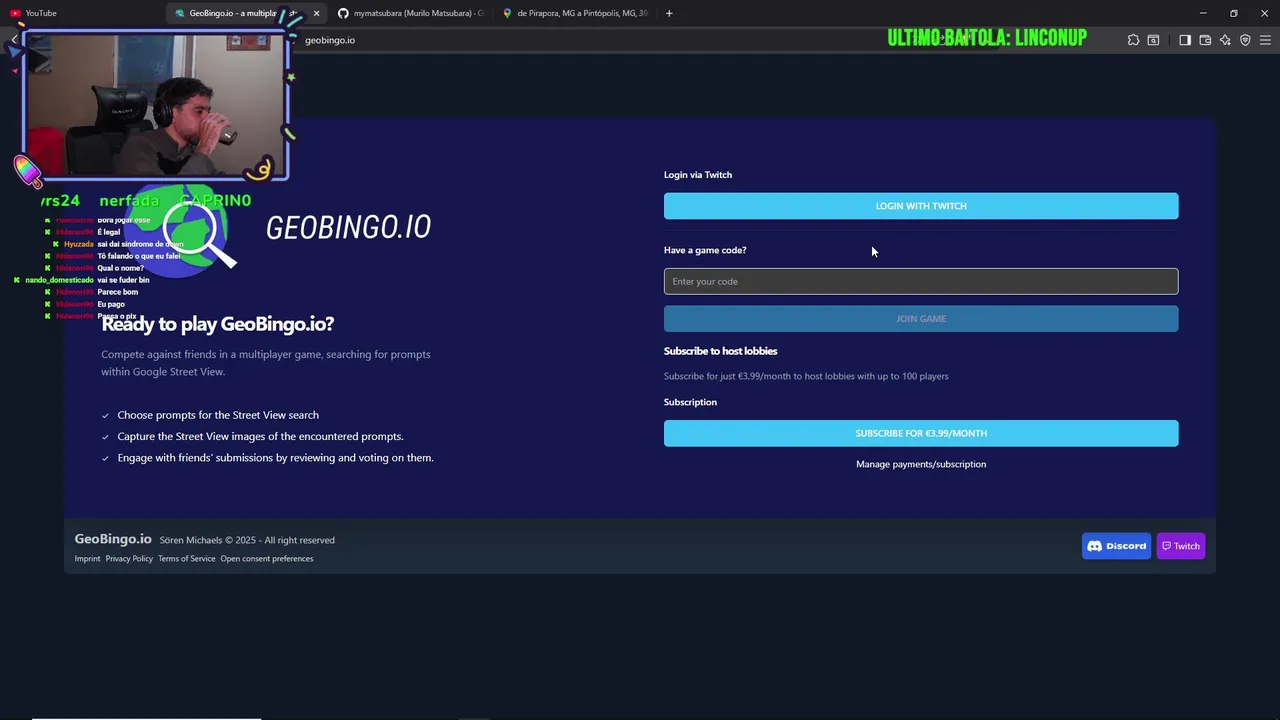
Task: Click Capture the Street View images text
Action: (x=260, y=436)
